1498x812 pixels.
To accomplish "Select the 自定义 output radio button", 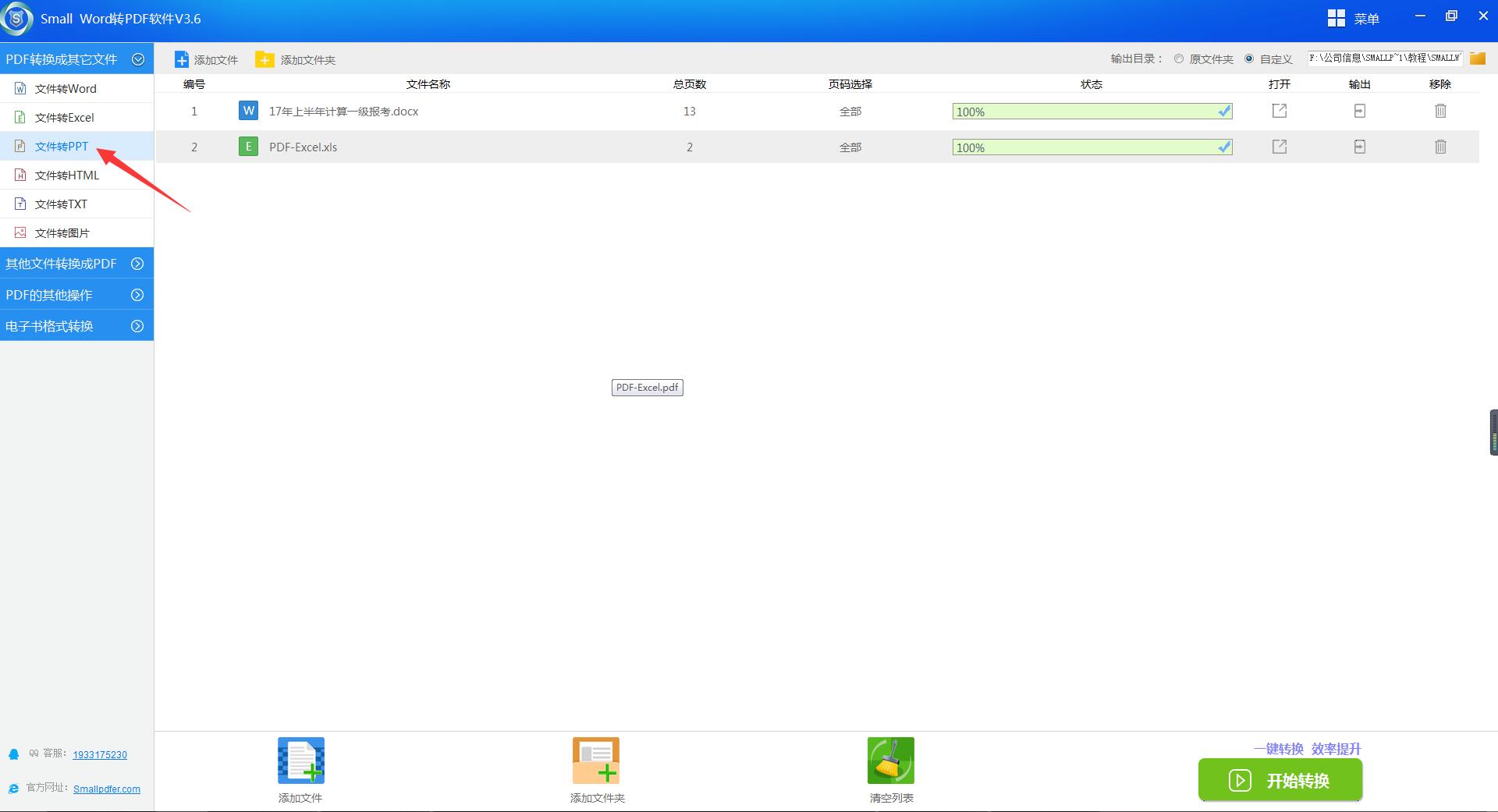I will [1249, 59].
